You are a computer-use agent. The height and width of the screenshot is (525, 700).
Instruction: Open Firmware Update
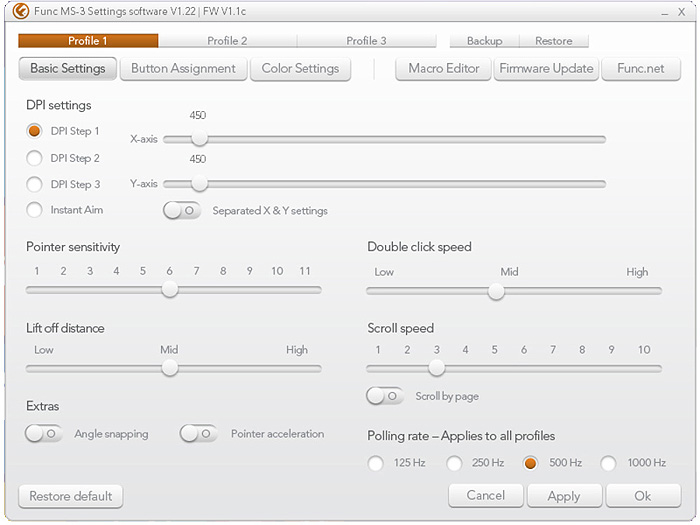click(546, 68)
